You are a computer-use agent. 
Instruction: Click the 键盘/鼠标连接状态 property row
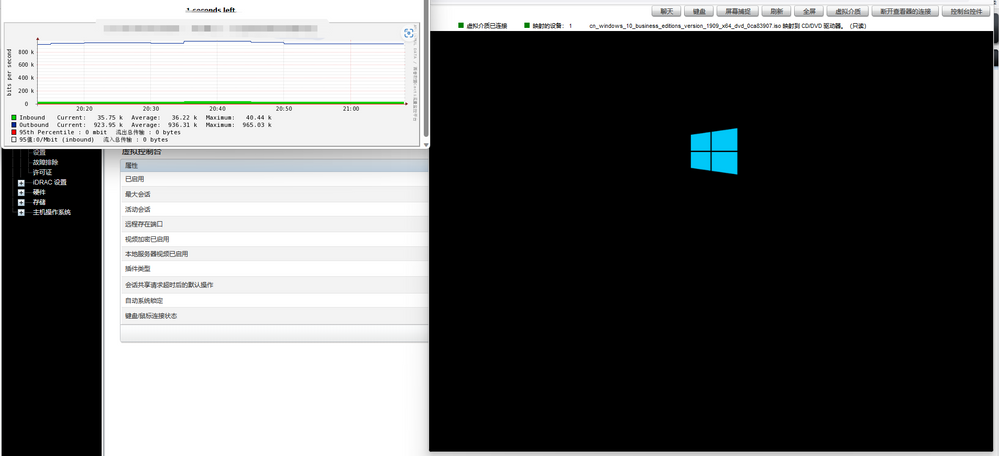tap(275, 316)
